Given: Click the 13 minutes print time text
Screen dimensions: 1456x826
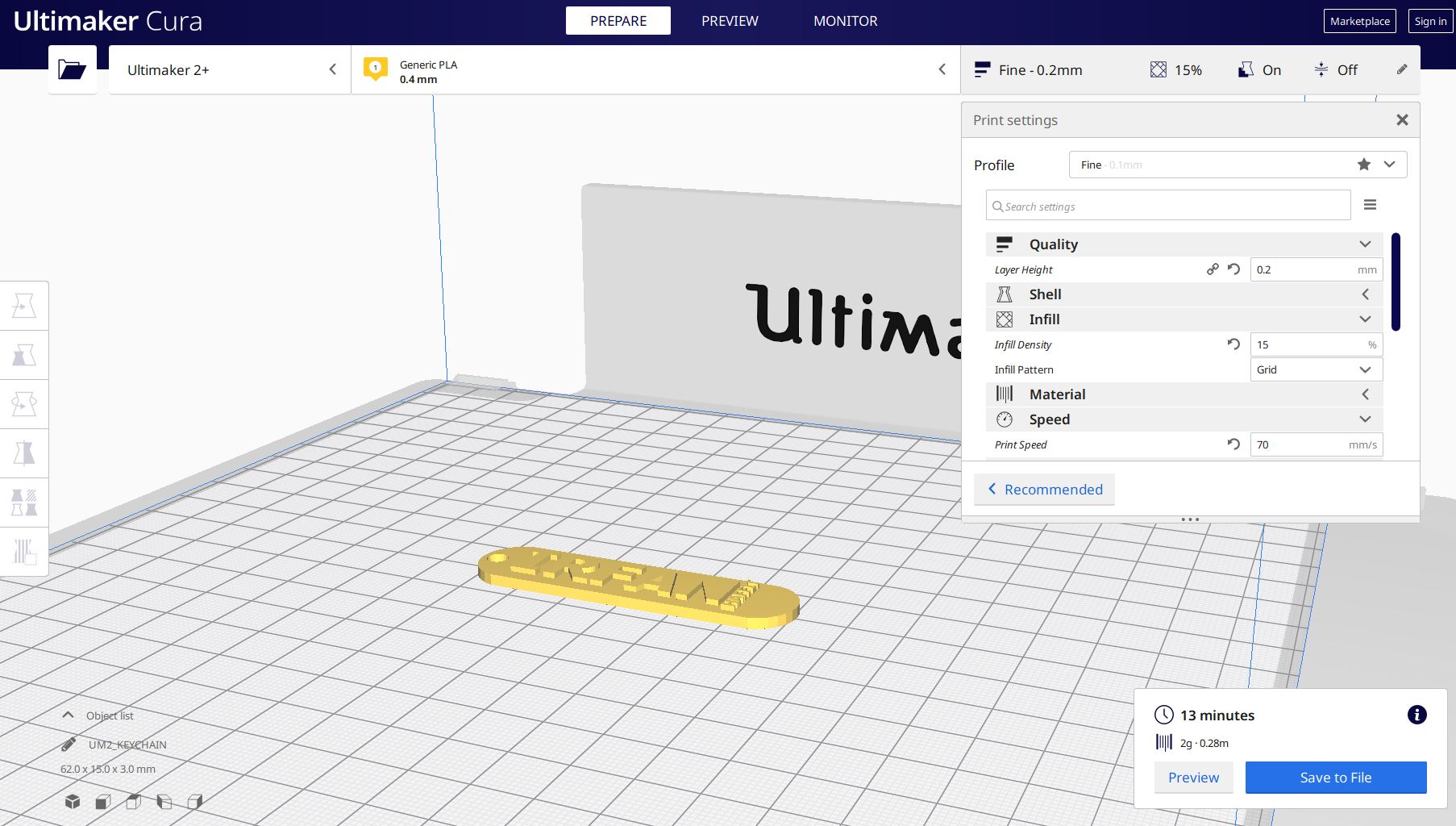Looking at the screenshot, I should [1217, 715].
